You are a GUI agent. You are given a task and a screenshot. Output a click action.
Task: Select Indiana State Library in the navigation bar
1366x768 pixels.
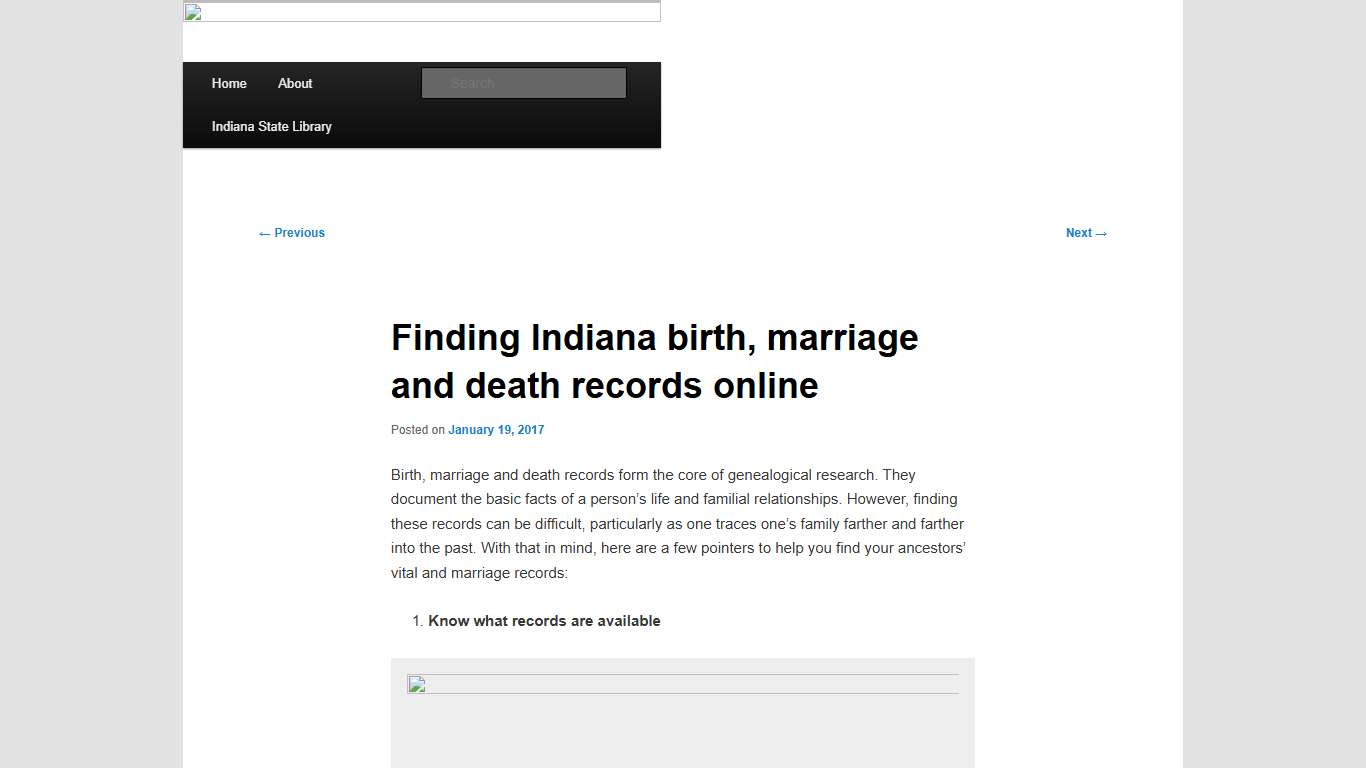tap(271, 126)
